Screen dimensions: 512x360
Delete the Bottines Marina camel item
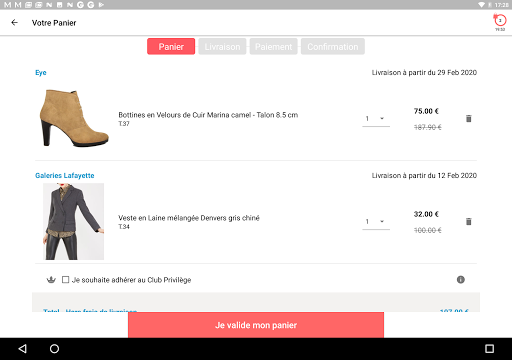pyautogui.click(x=468, y=118)
